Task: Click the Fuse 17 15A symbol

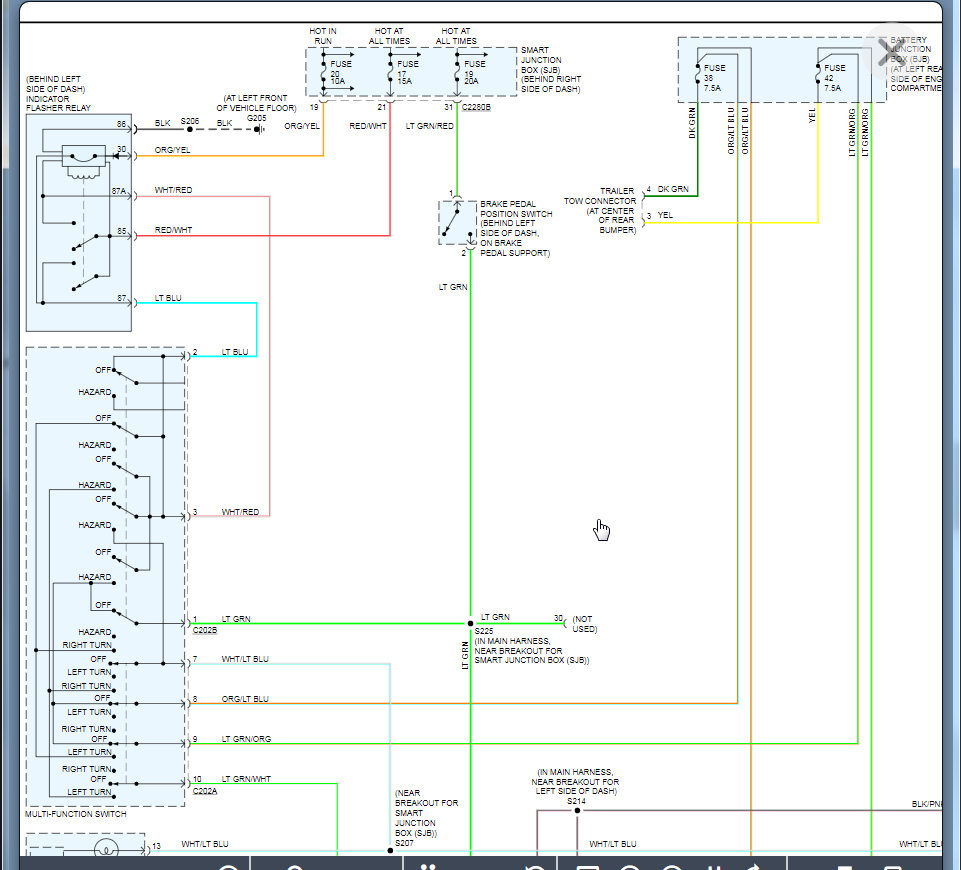Action: pos(389,72)
